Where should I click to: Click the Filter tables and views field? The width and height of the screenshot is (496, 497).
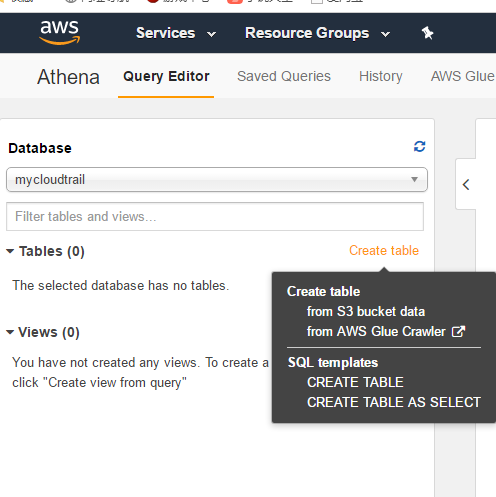coord(215,216)
